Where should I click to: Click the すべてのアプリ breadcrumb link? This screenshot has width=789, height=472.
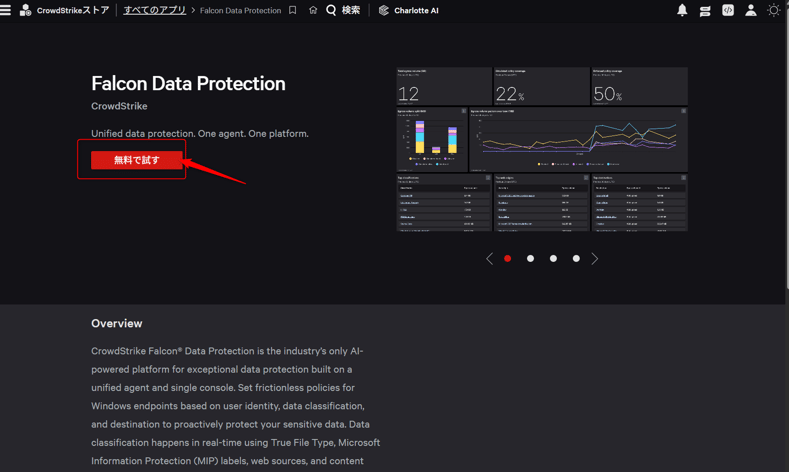(154, 10)
